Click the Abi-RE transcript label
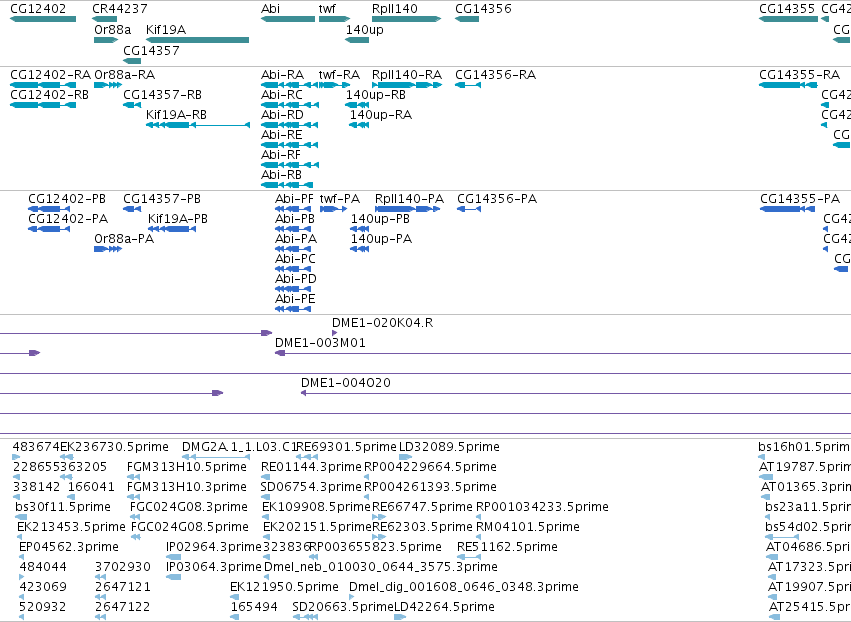The height and width of the screenshot is (622, 851). tap(282, 135)
